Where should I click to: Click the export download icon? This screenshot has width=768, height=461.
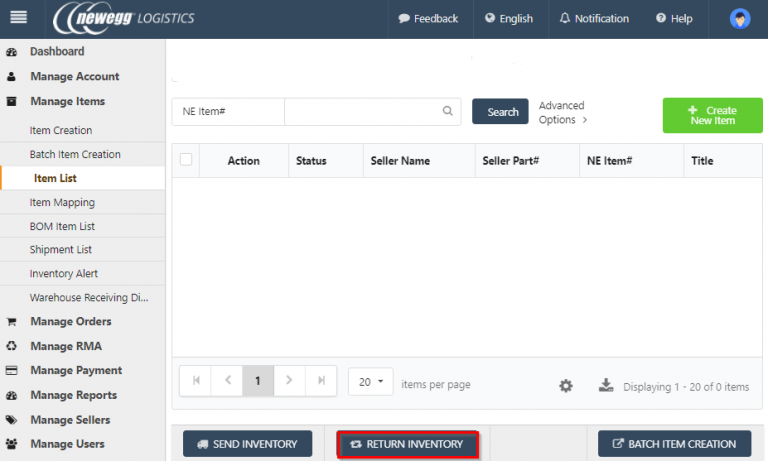pos(605,386)
